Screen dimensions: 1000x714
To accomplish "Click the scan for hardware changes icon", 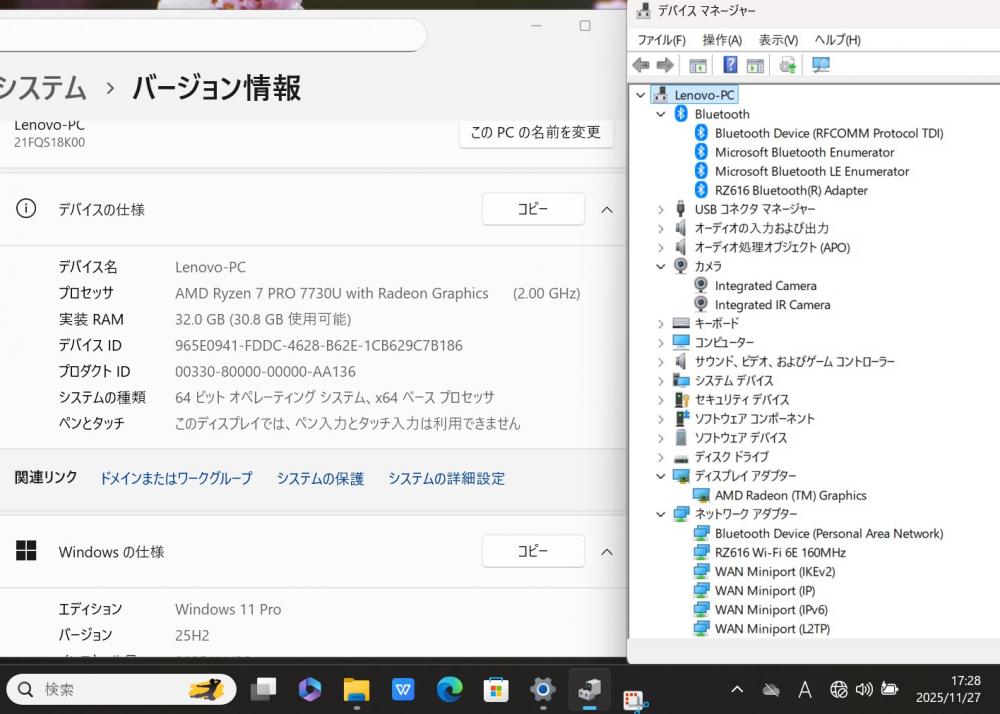I will point(821,65).
